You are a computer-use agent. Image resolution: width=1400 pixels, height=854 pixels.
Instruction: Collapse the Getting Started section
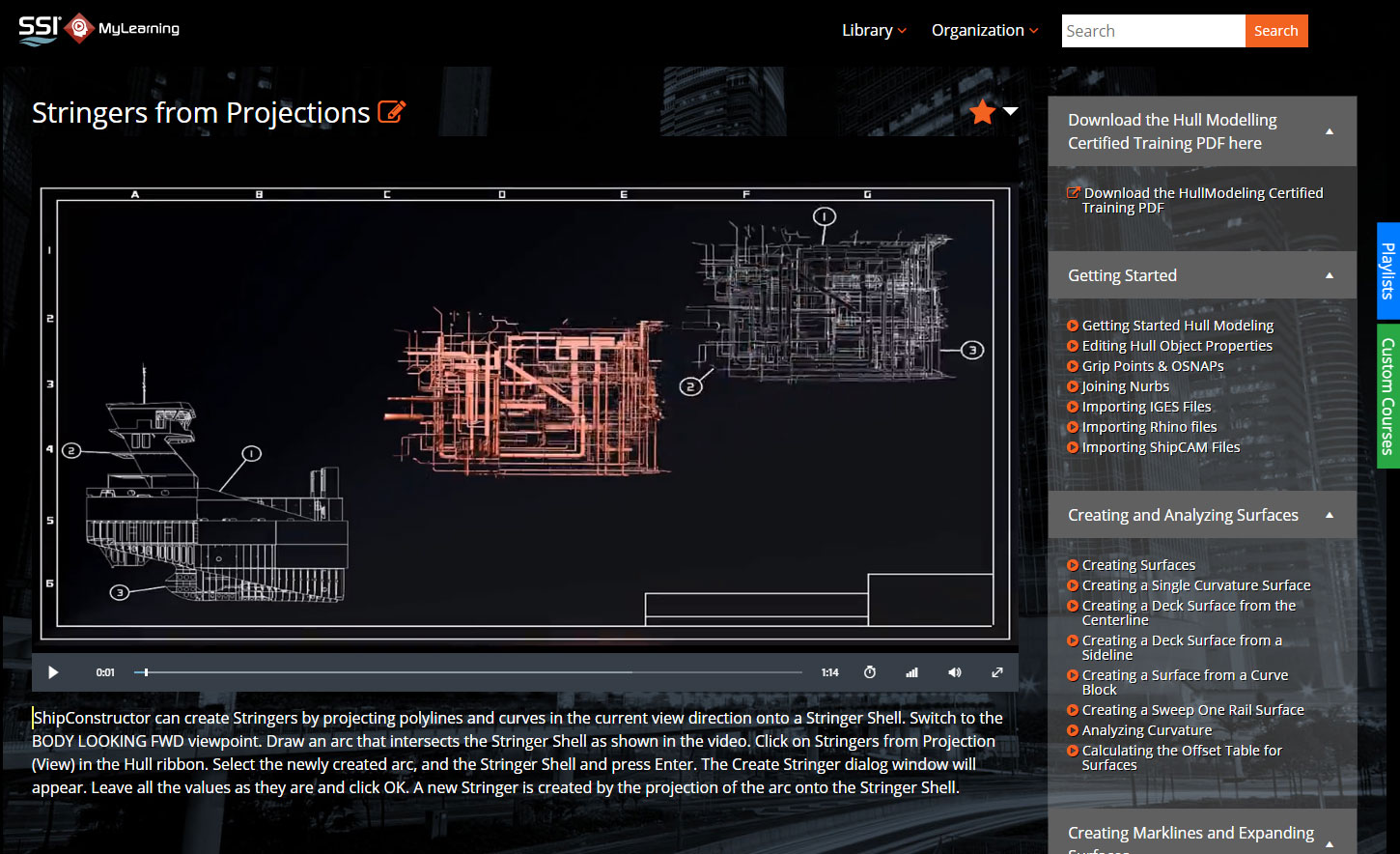[1331, 274]
